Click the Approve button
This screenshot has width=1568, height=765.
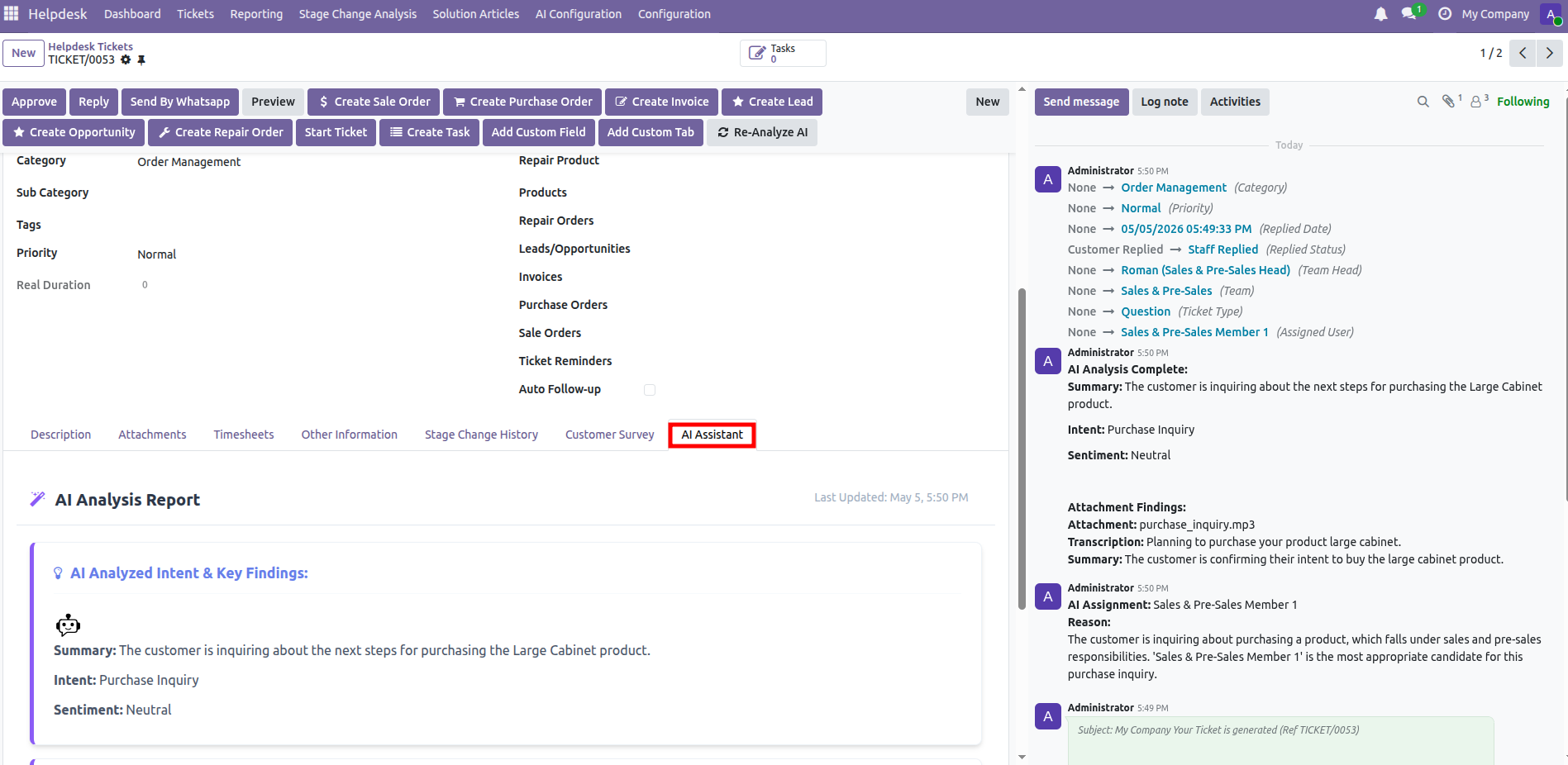pyautogui.click(x=34, y=102)
